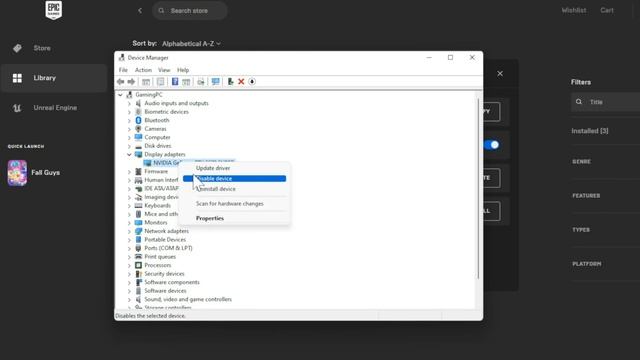Open the View menu
The height and width of the screenshot is (360, 640).
pos(164,70)
